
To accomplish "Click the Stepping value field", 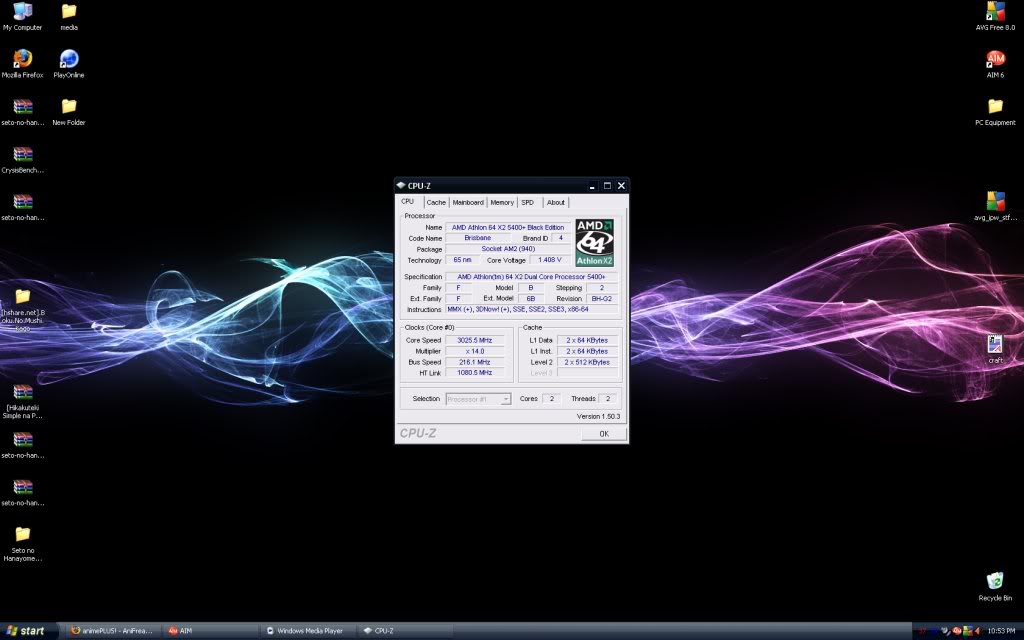I will point(601,287).
